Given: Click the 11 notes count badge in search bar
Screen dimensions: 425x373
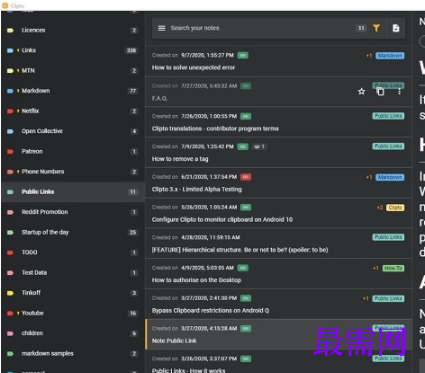Looking at the screenshot, I should (x=361, y=28).
